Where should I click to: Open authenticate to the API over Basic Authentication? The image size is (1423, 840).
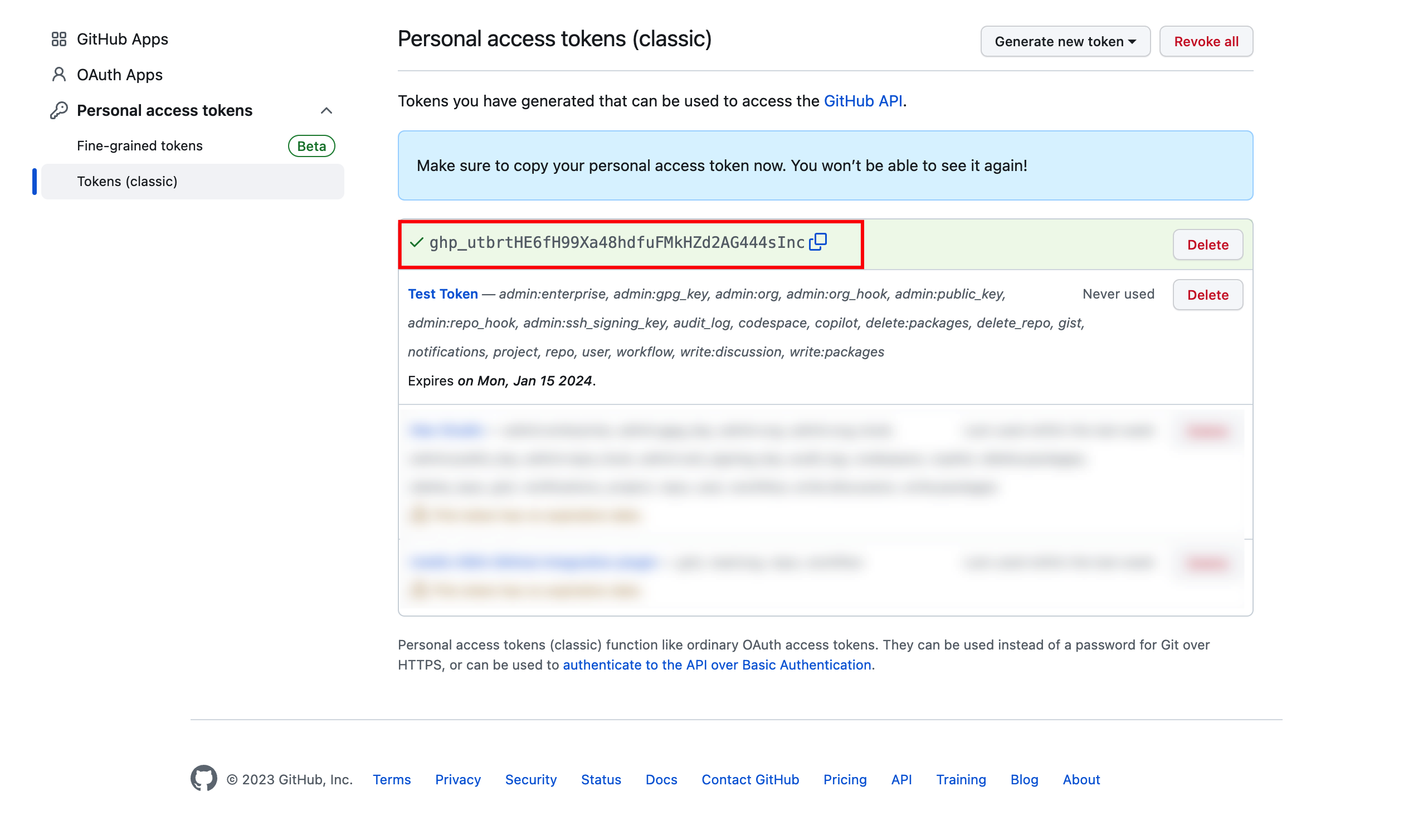(717, 665)
